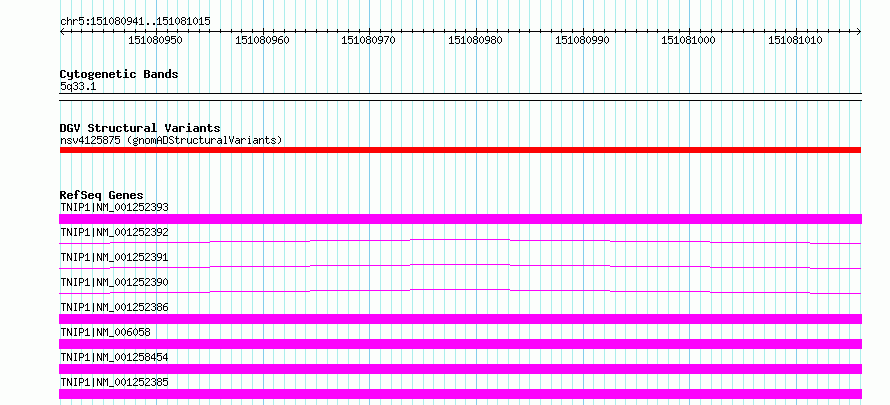890x405 pixels.
Task: Click ruler coordinate 151080980
Action: pos(475,41)
